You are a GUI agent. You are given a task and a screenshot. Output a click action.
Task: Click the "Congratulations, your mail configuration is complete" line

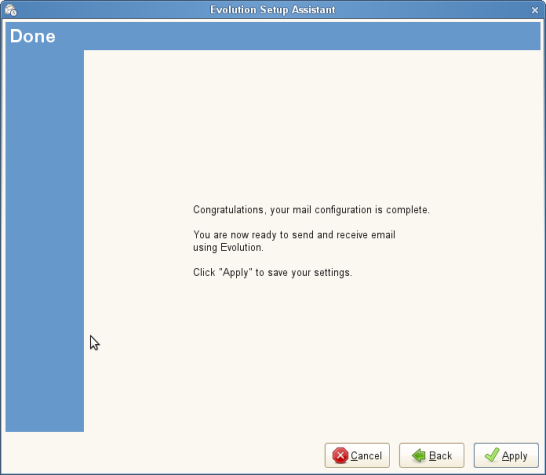(311, 210)
